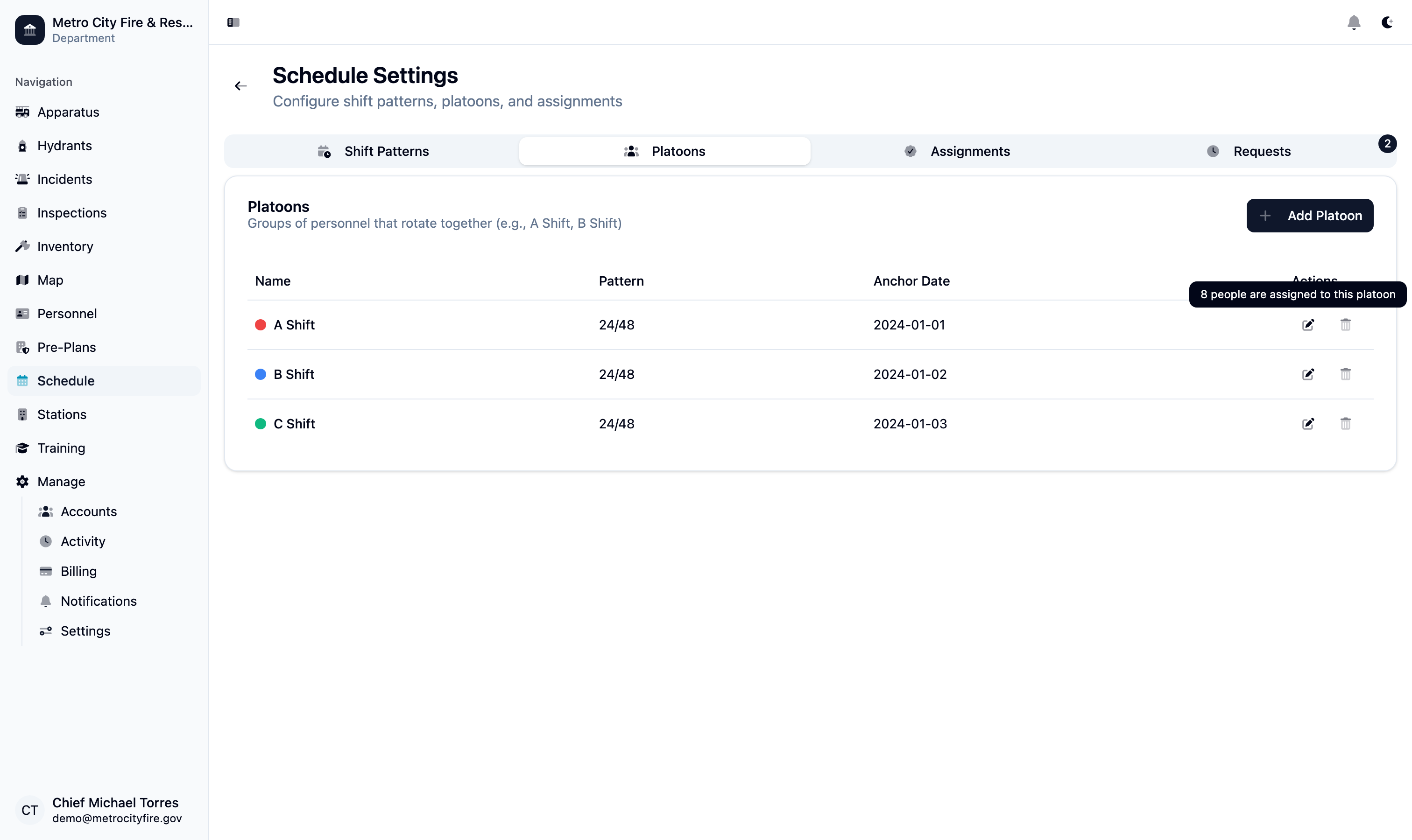Click the edit icon for A Shift

[1307, 325]
